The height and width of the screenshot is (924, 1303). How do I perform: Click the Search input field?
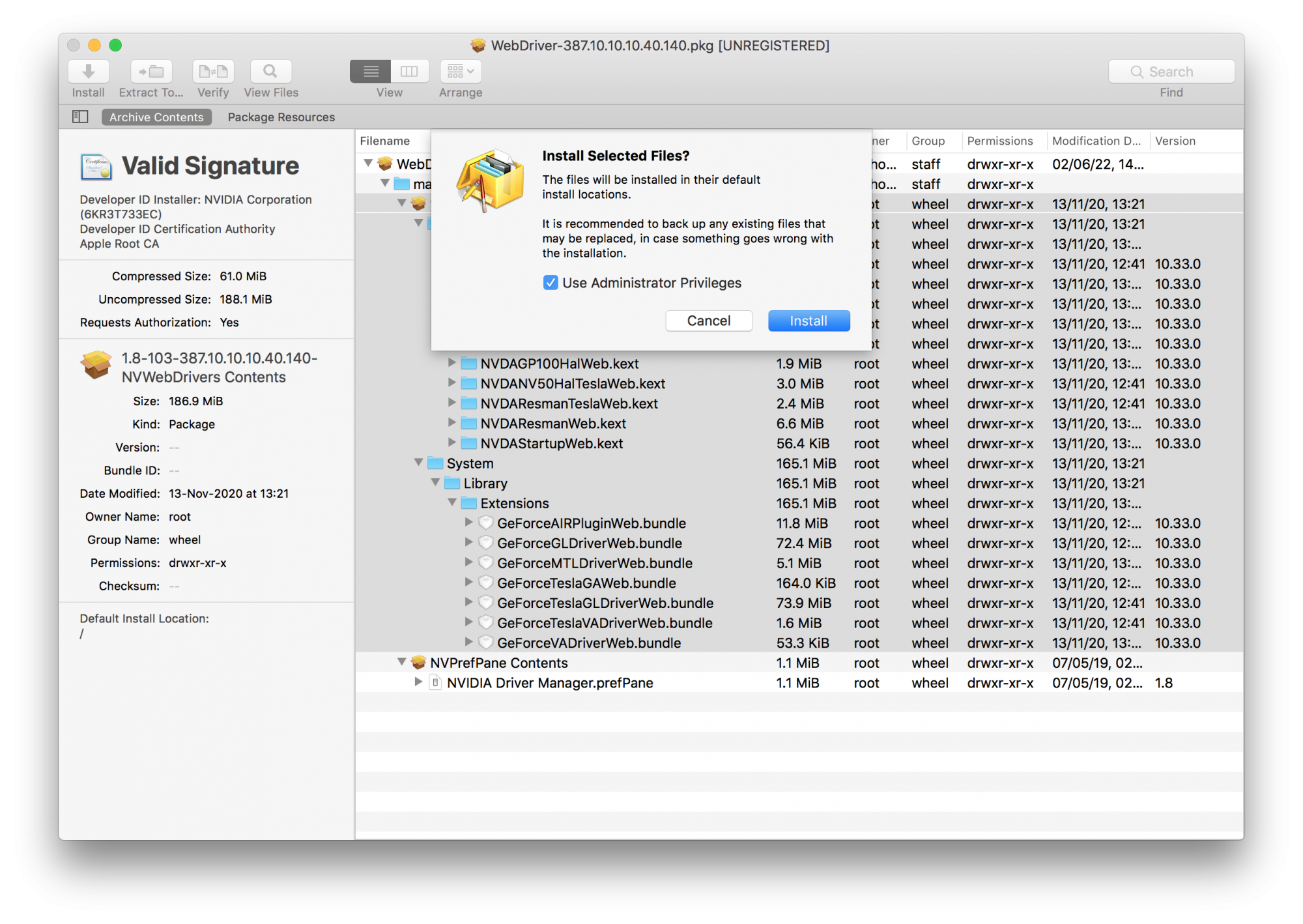tap(1171, 72)
